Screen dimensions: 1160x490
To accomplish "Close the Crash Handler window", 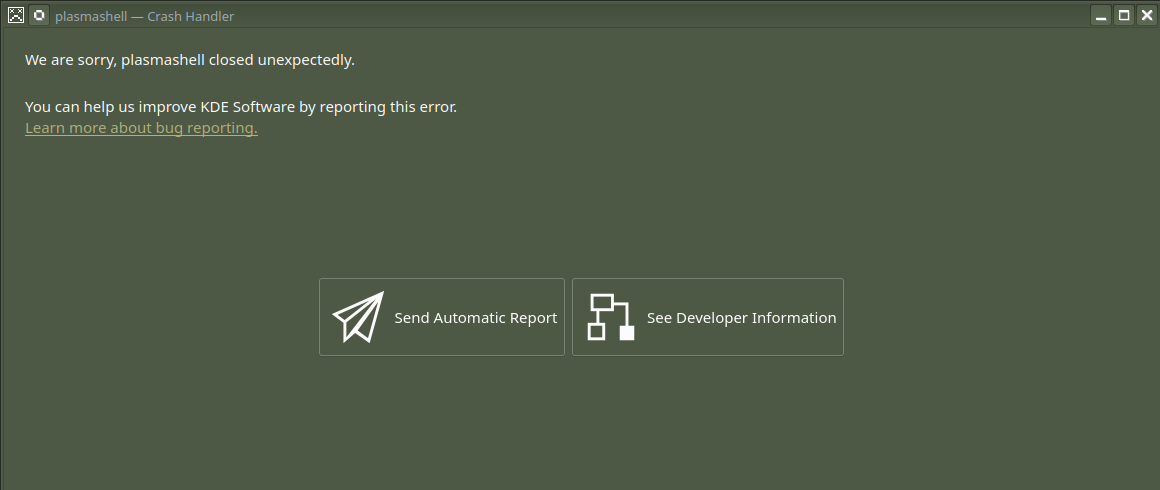I will [x=1147, y=15].
